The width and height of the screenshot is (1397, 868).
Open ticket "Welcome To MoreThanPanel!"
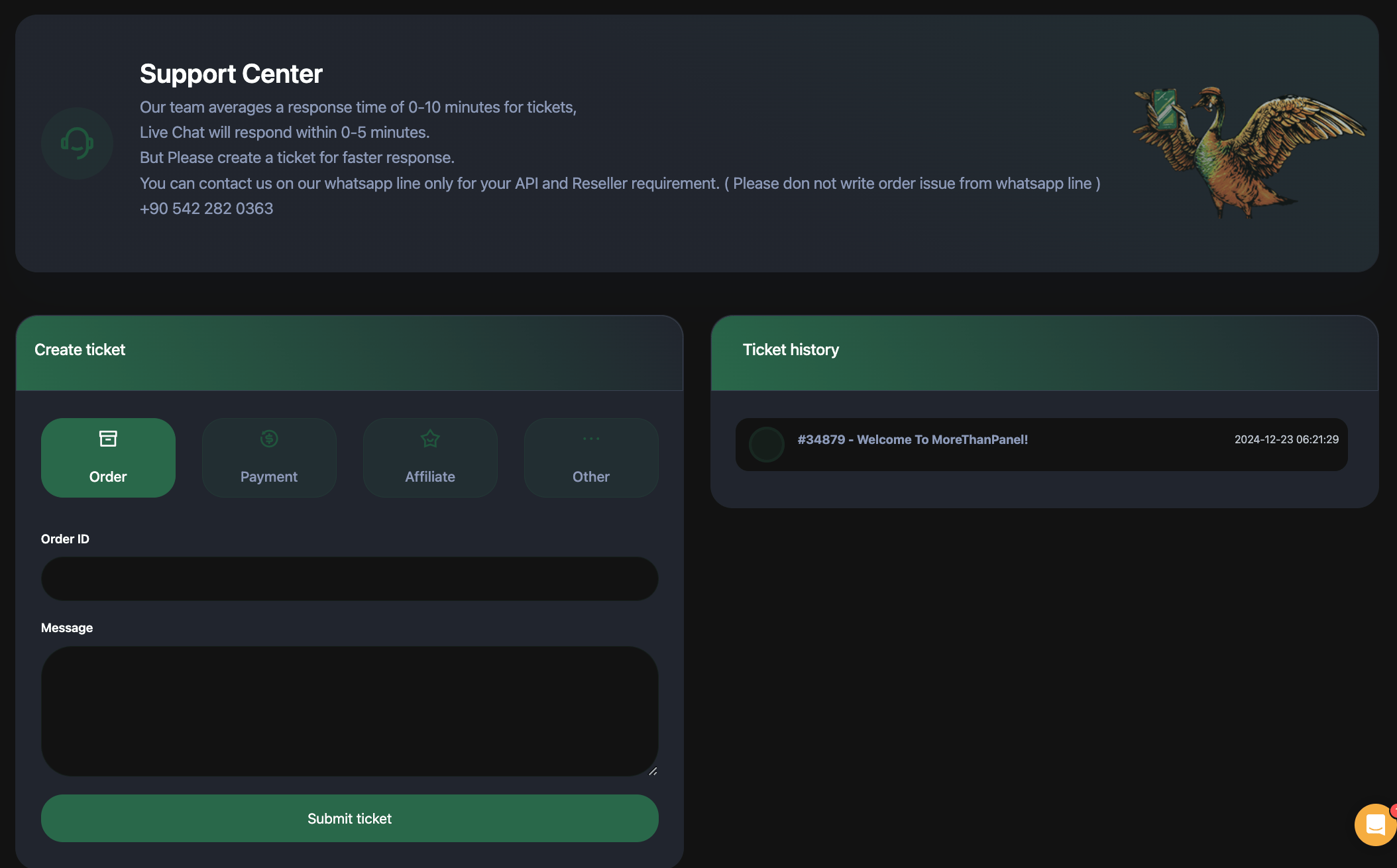[x=913, y=439]
